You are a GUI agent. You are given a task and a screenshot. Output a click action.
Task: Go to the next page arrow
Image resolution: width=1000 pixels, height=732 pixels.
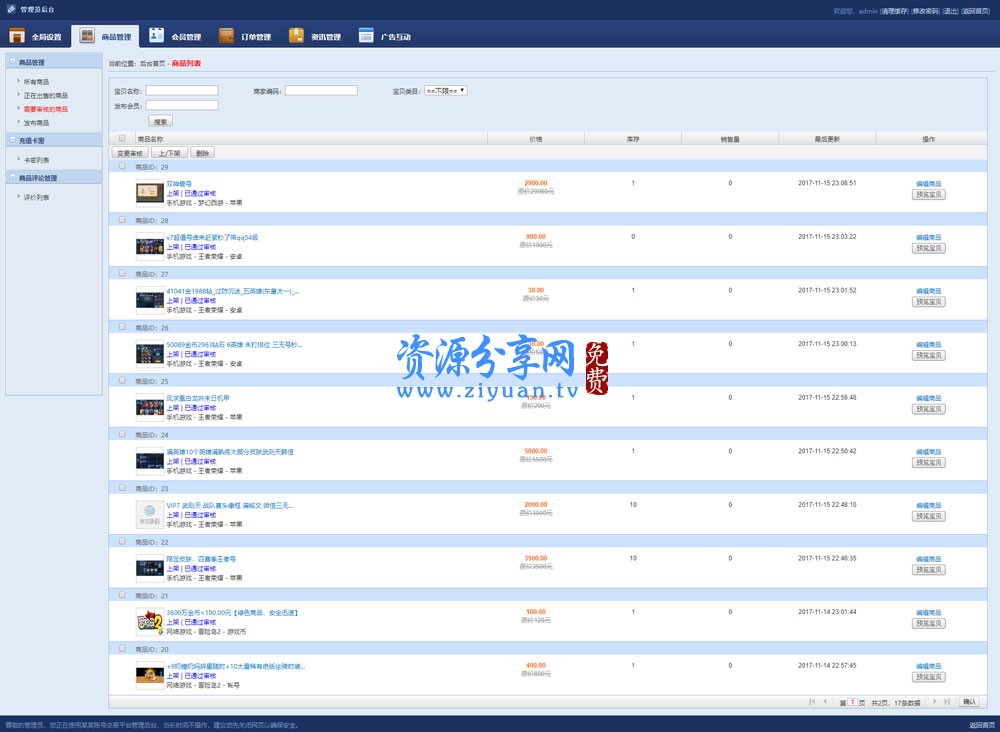click(x=934, y=701)
